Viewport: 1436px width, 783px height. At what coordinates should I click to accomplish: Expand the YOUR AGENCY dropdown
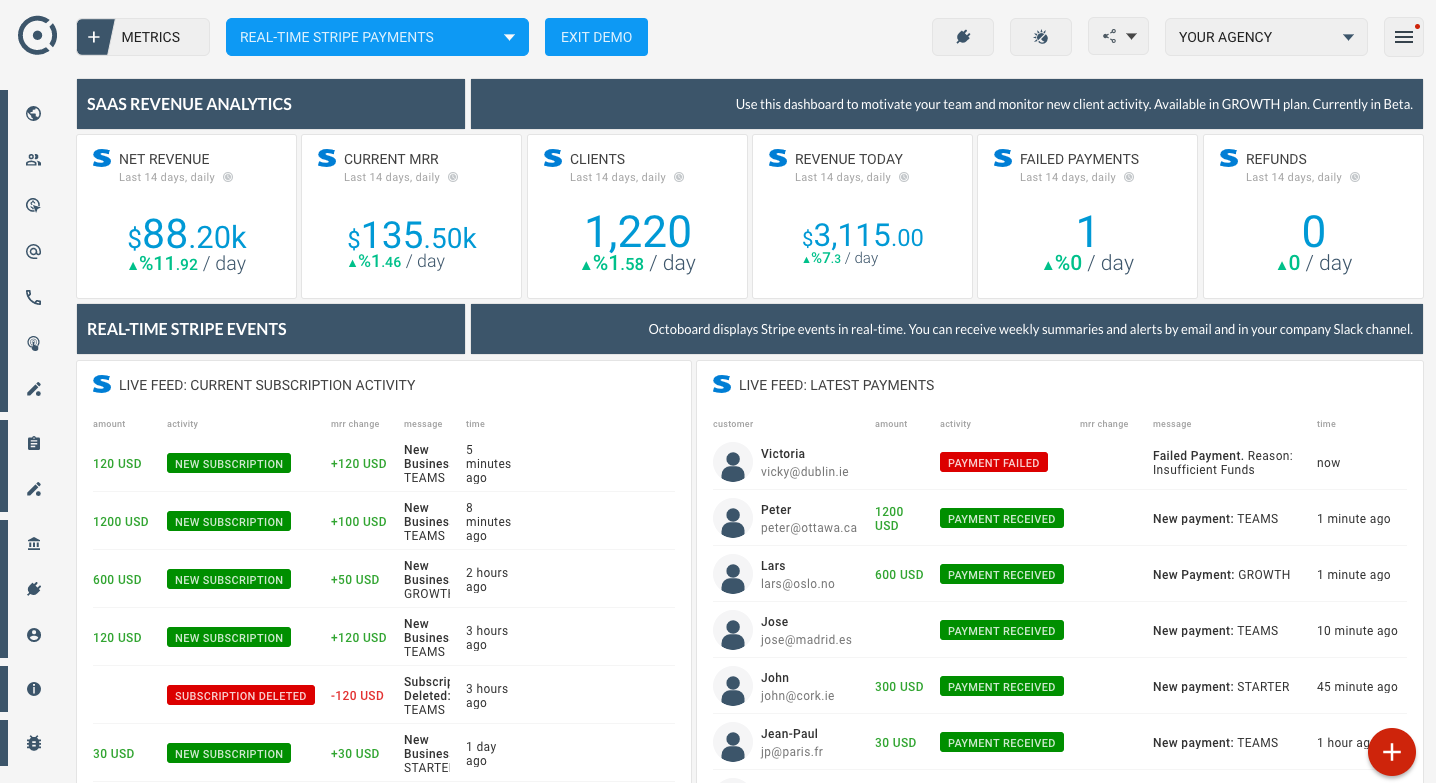point(1265,36)
